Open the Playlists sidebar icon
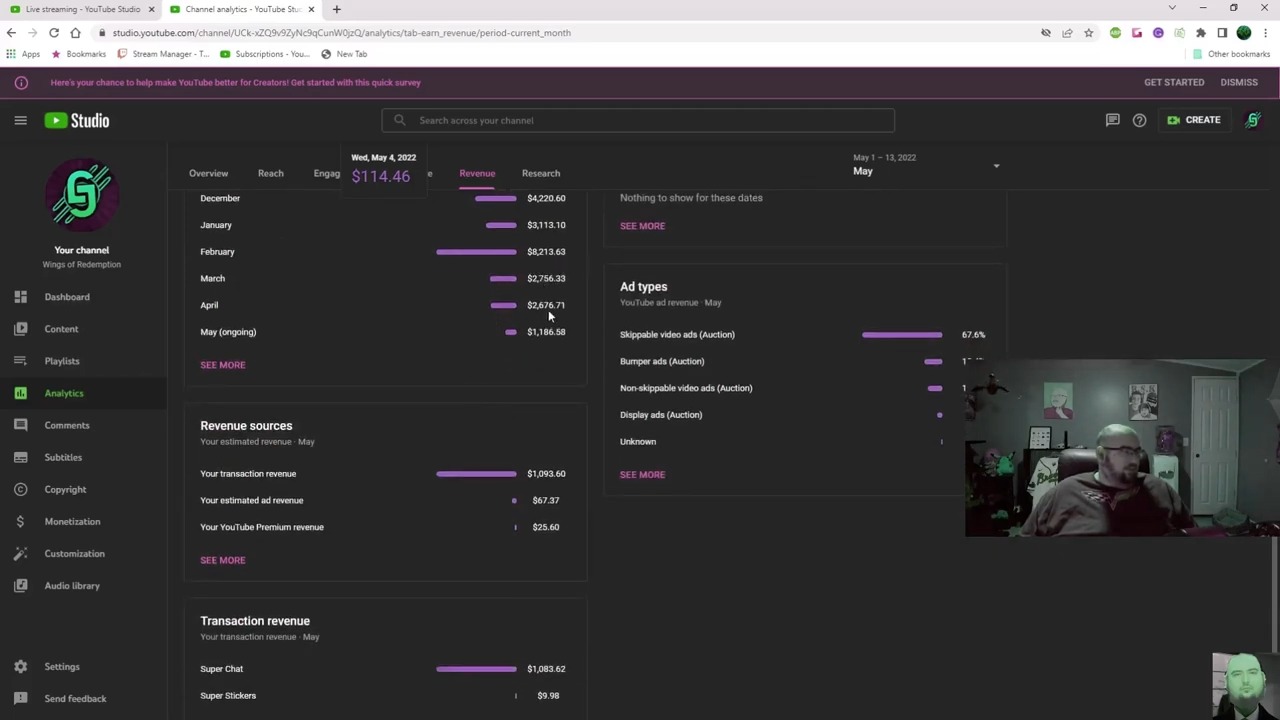The width and height of the screenshot is (1280, 720). [x=20, y=361]
